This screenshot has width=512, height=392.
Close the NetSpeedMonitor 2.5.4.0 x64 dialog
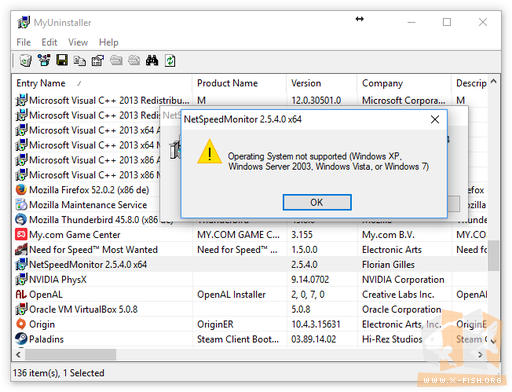[x=435, y=119]
